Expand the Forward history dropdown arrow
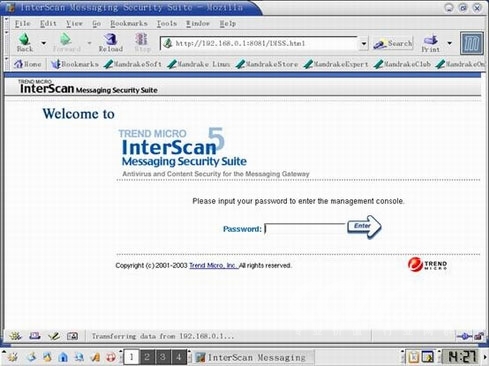This screenshot has height=366, width=489. pyautogui.click(x=89, y=43)
